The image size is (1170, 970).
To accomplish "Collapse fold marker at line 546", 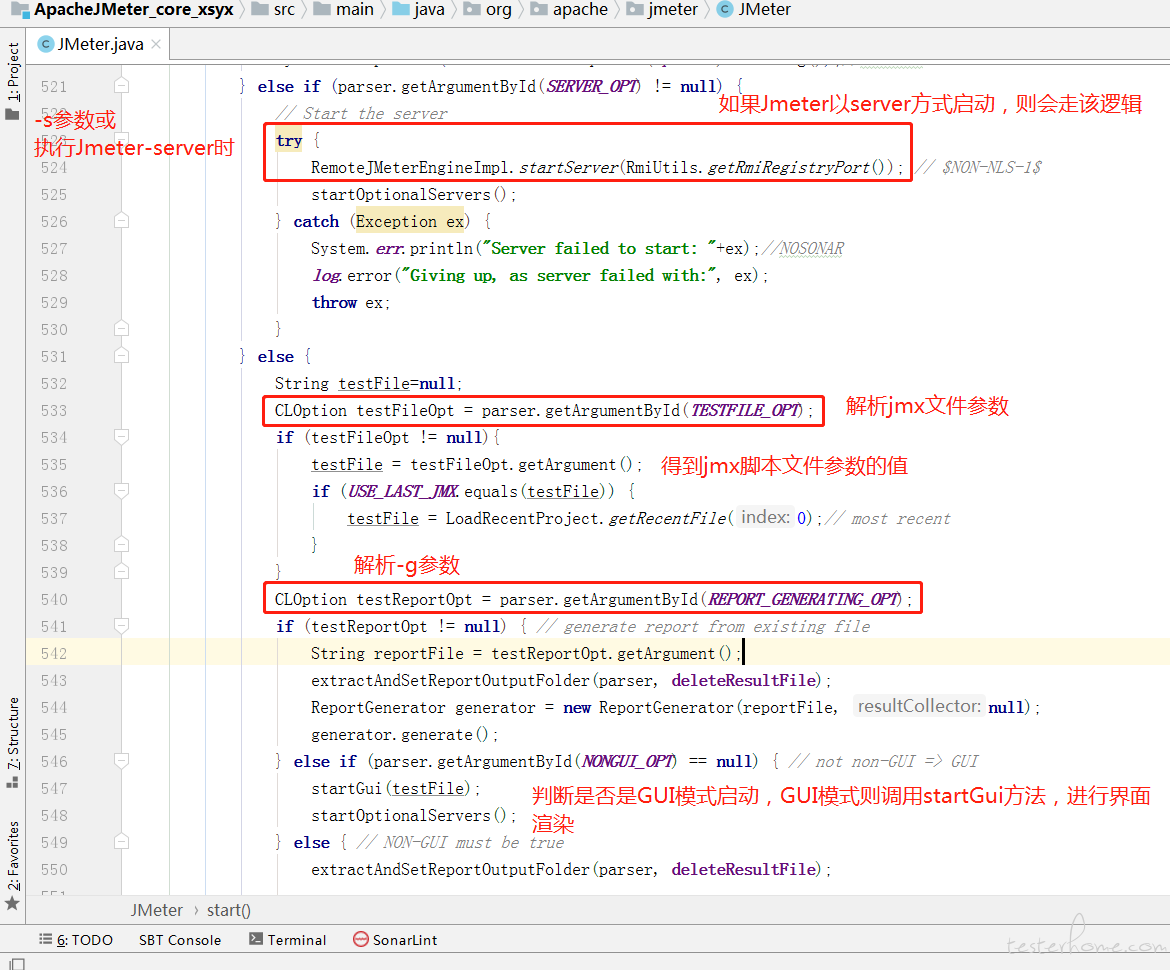I will tap(122, 761).
